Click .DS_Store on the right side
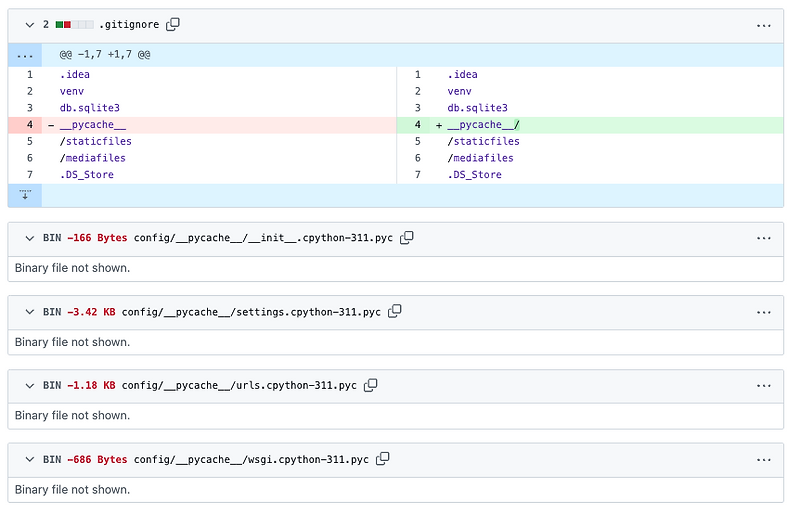 [474, 175]
